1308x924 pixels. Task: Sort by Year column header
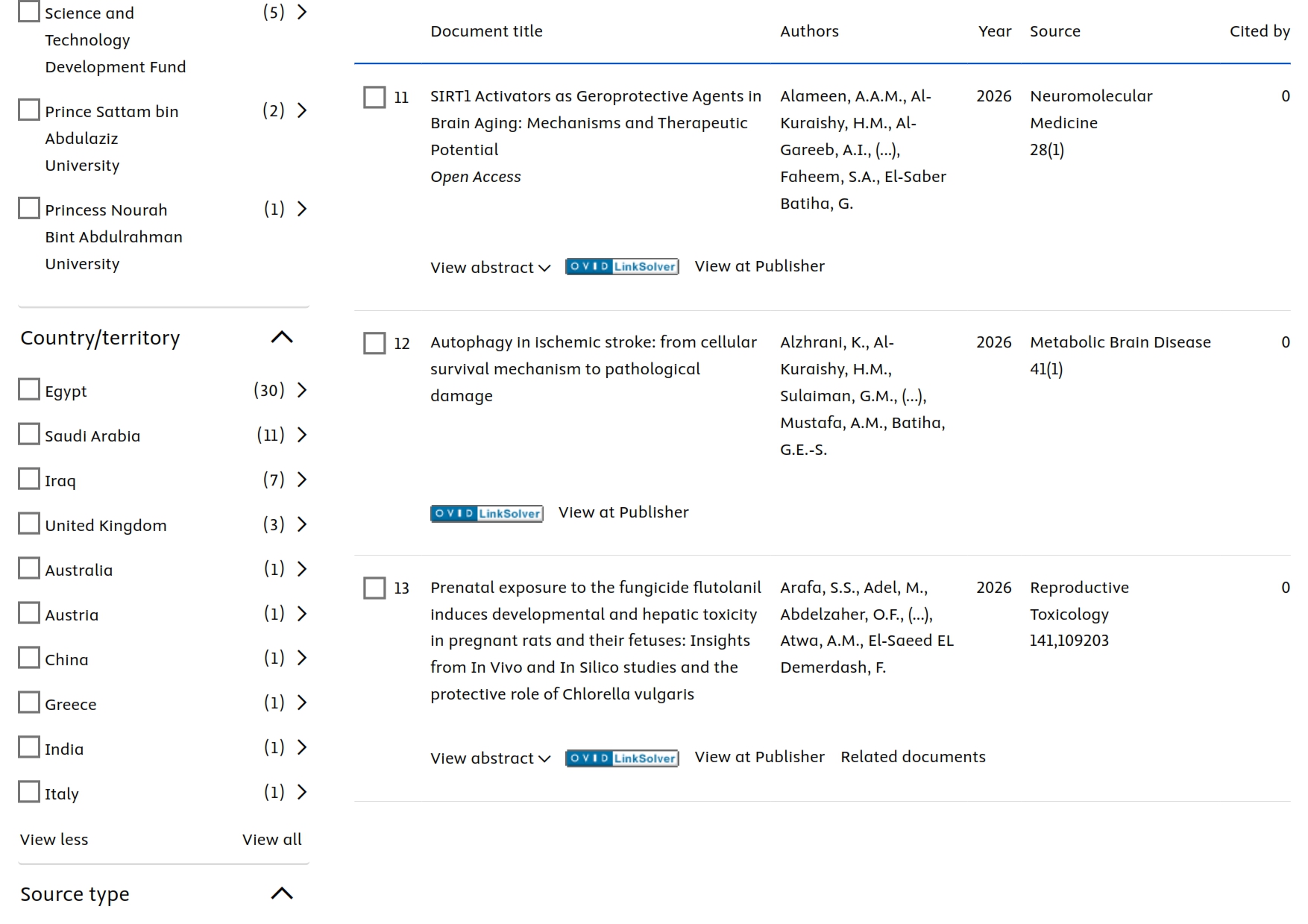994,31
